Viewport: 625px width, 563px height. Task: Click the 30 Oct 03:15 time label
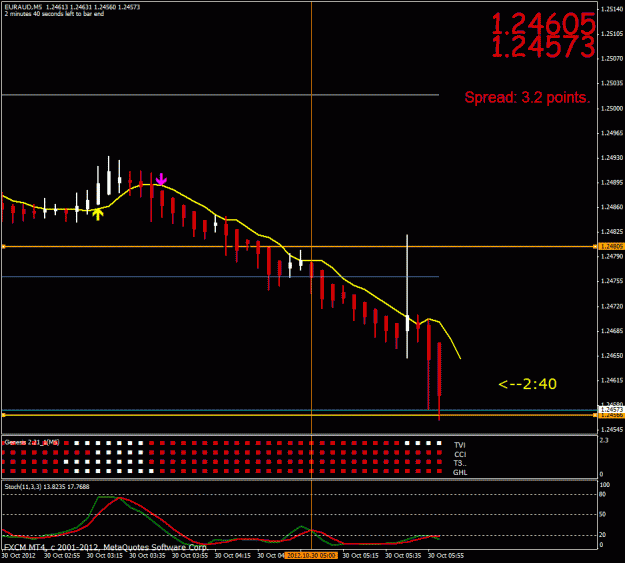pos(104,555)
